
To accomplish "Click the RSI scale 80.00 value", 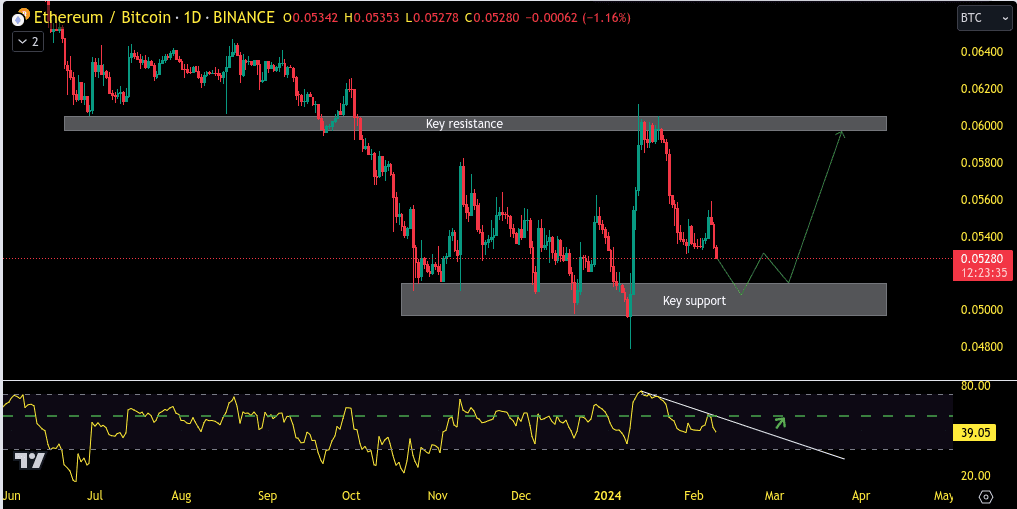I will click(975, 386).
